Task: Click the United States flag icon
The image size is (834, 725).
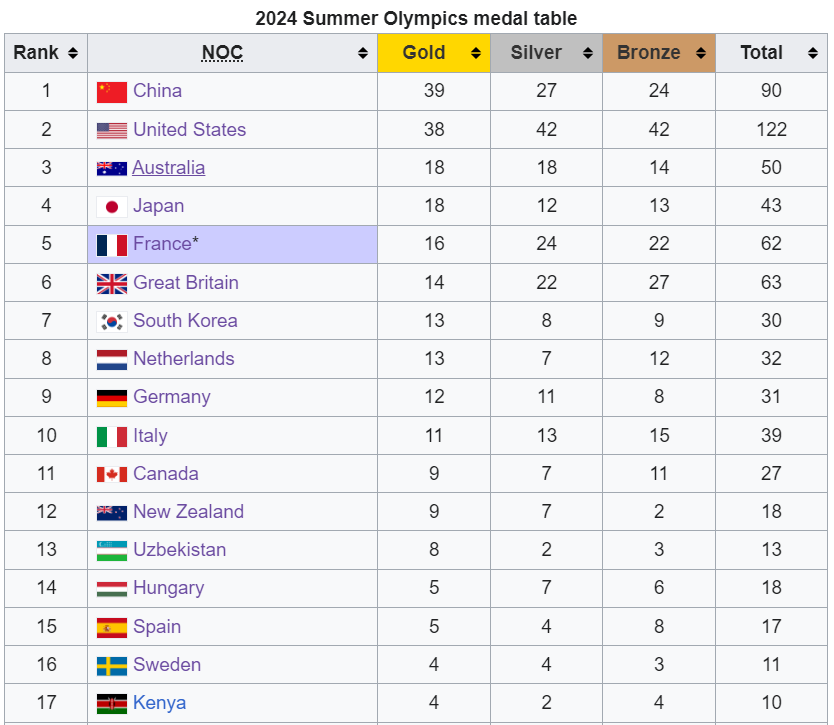Action: coord(112,130)
